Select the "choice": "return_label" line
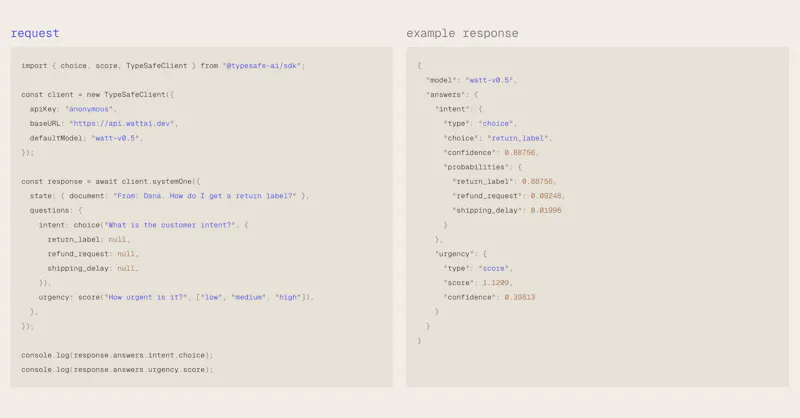Screen dimensions: 800x418 point(497,138)
